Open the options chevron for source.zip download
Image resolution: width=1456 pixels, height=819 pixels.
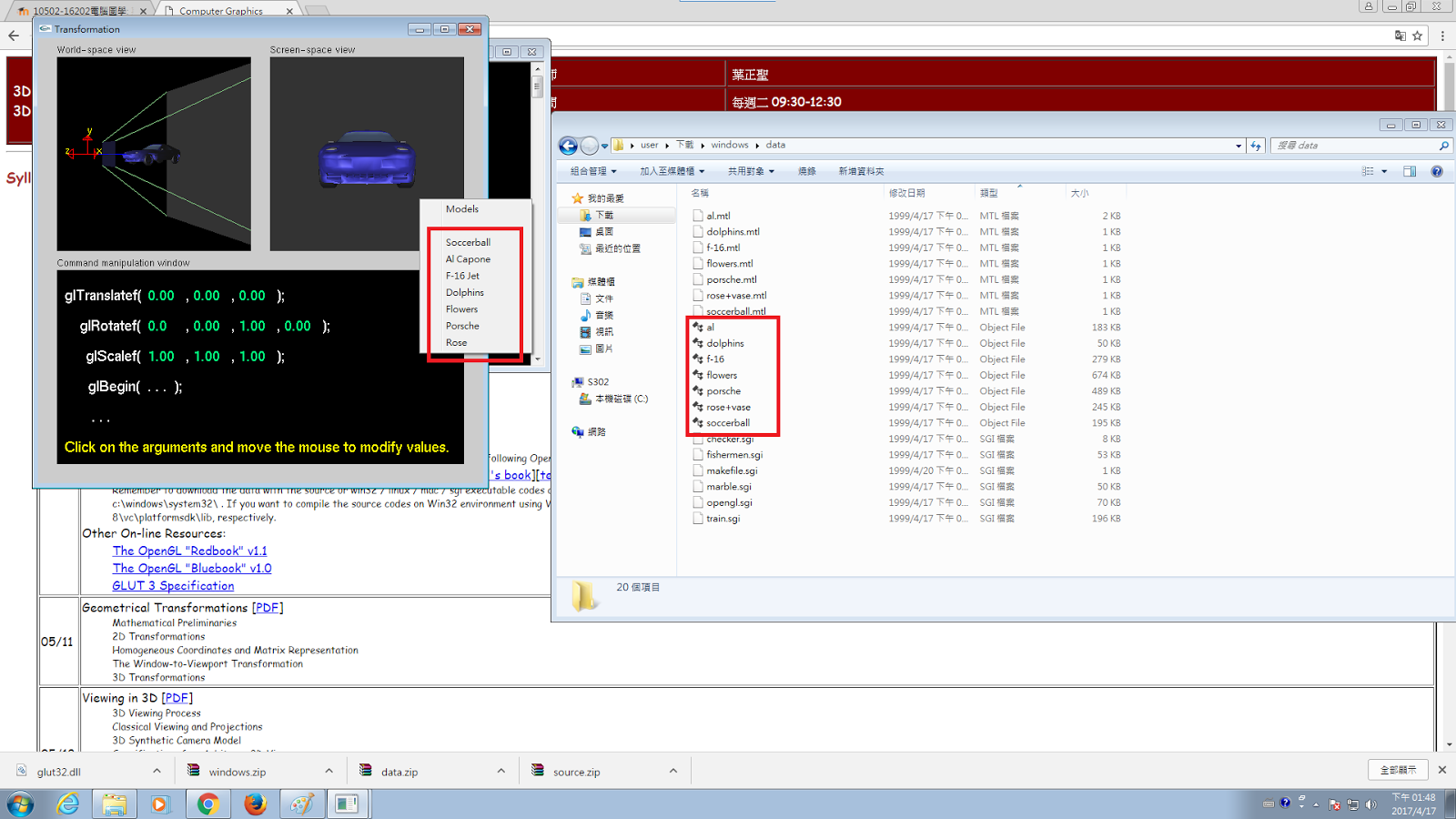(x=673, y=771)
